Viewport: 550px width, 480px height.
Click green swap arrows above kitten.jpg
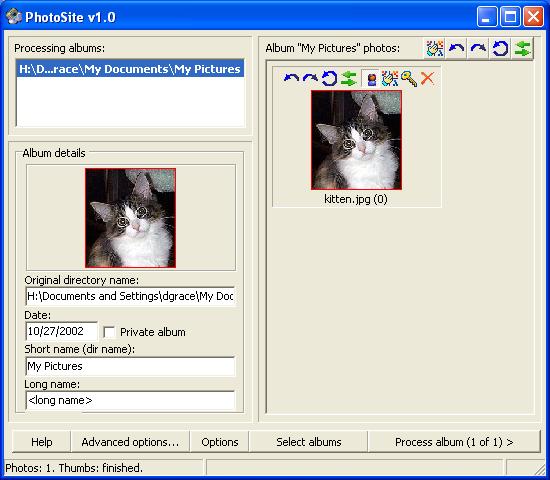[x=349, y=78]
